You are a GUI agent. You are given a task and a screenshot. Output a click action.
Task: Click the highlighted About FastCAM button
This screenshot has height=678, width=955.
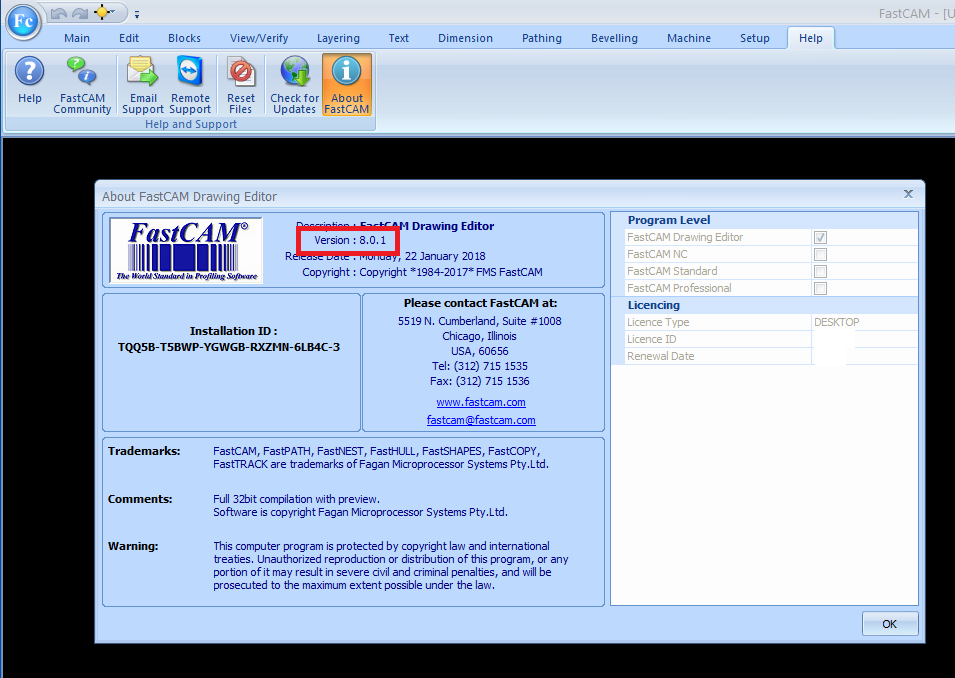click(x=347, y=85)
